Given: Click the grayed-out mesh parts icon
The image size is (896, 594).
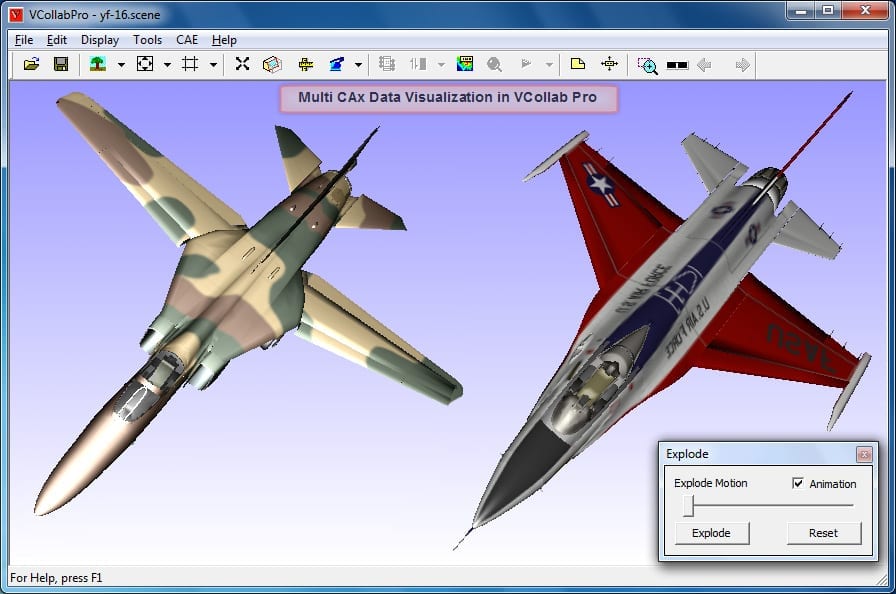Looking at the screenshot, I should 387,64.
